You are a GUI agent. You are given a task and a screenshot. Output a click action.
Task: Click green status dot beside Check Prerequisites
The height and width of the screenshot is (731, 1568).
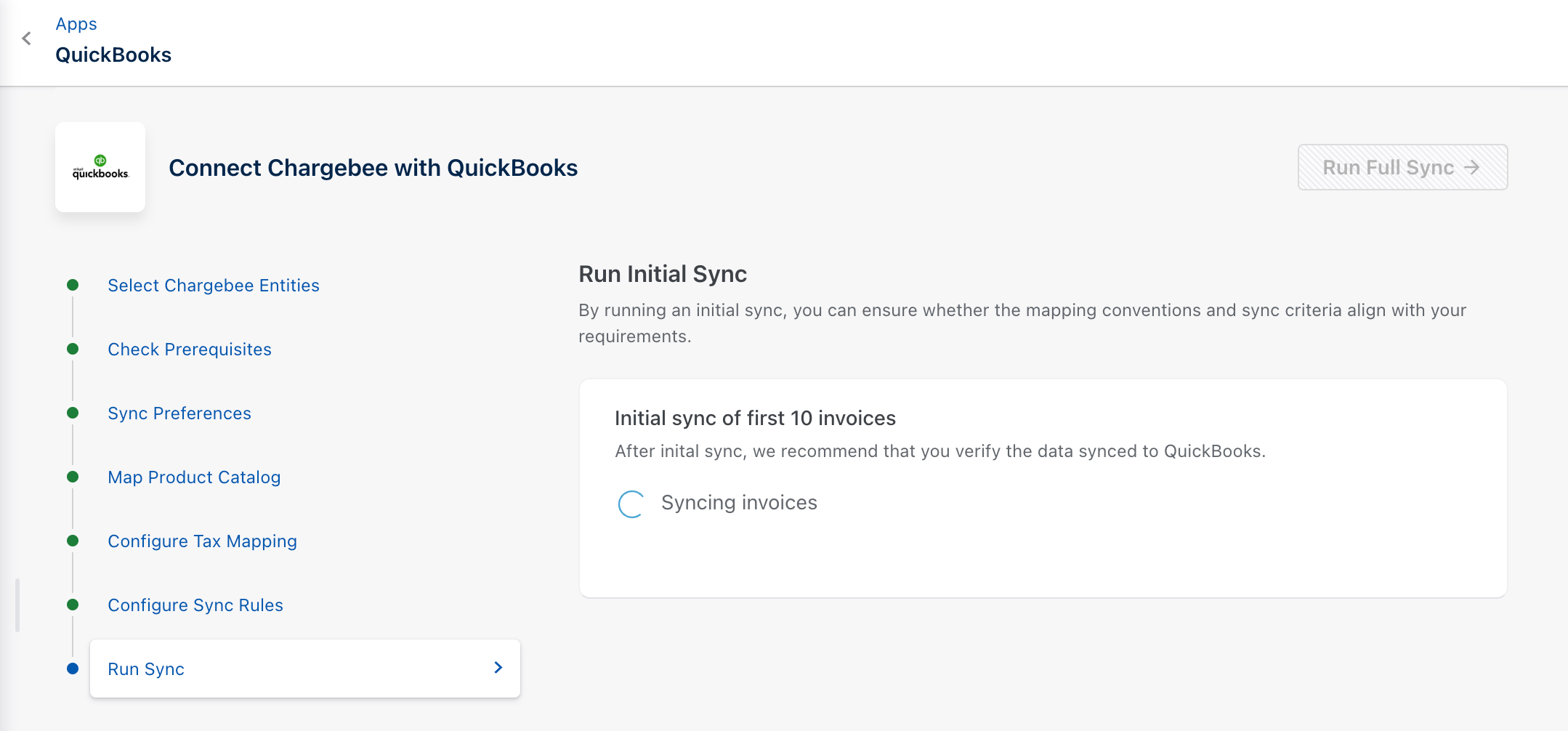coord(73,349)
